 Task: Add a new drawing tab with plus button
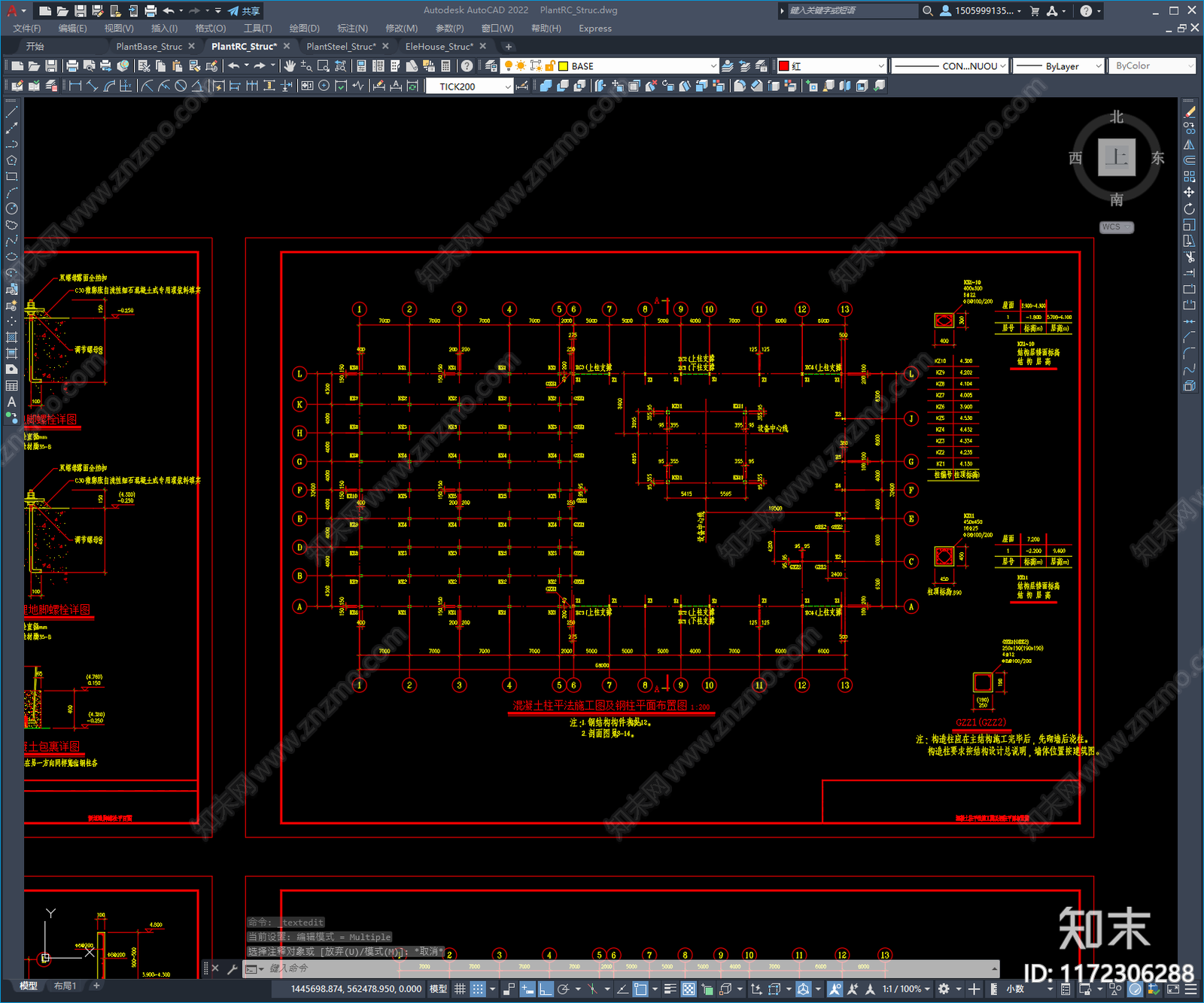point(509,47)
